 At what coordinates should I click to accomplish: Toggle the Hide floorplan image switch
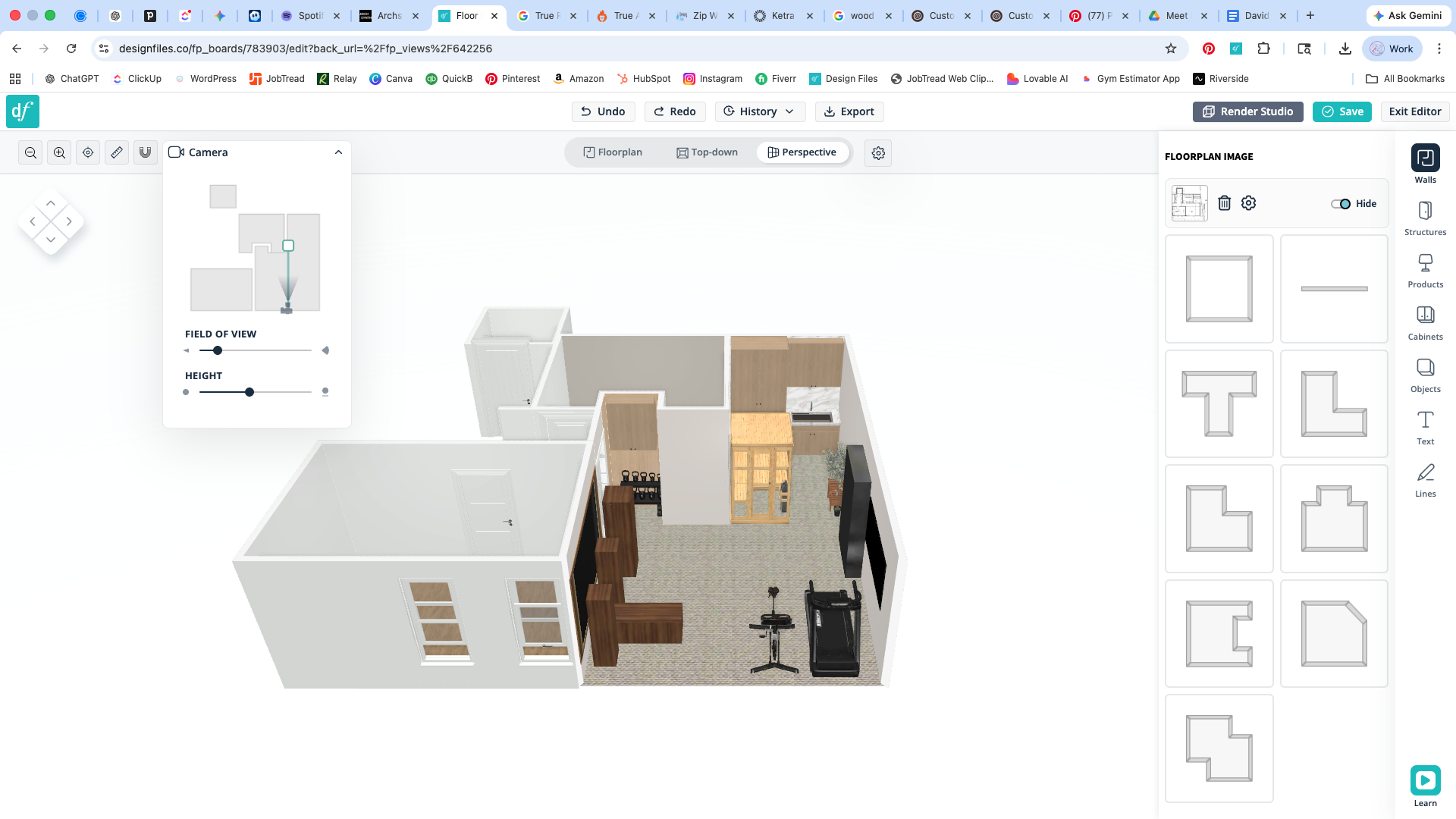pyautogui.click(x=1341, y=204)
